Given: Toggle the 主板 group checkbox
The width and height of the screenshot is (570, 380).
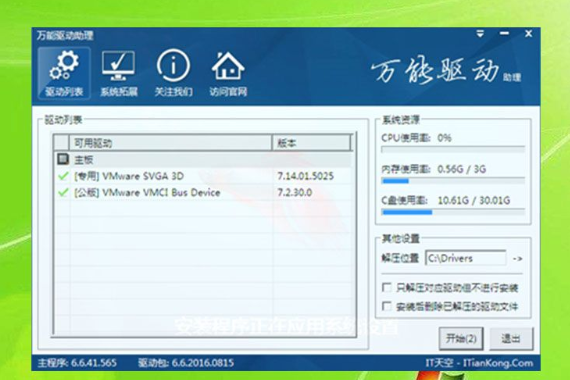Looking at the screenshot, I should pyautogui.click(x=63, y=159).
